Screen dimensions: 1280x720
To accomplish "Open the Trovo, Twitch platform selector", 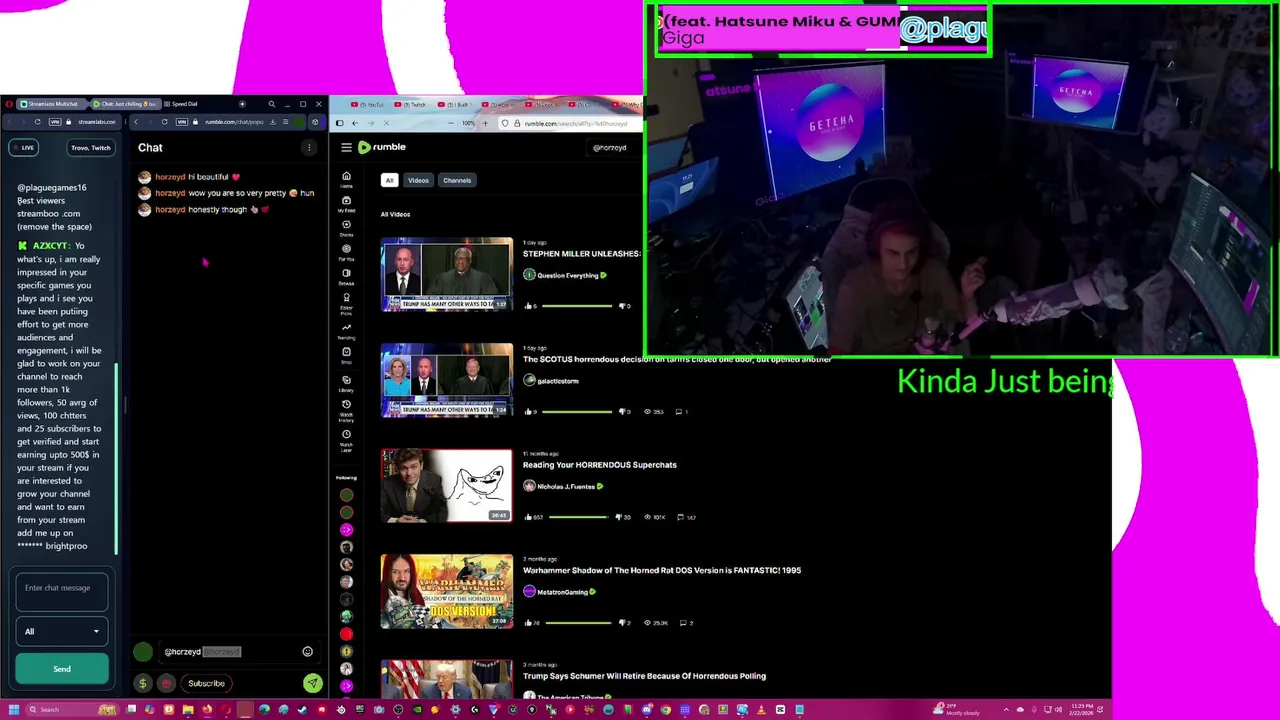I will click(90, 148).
